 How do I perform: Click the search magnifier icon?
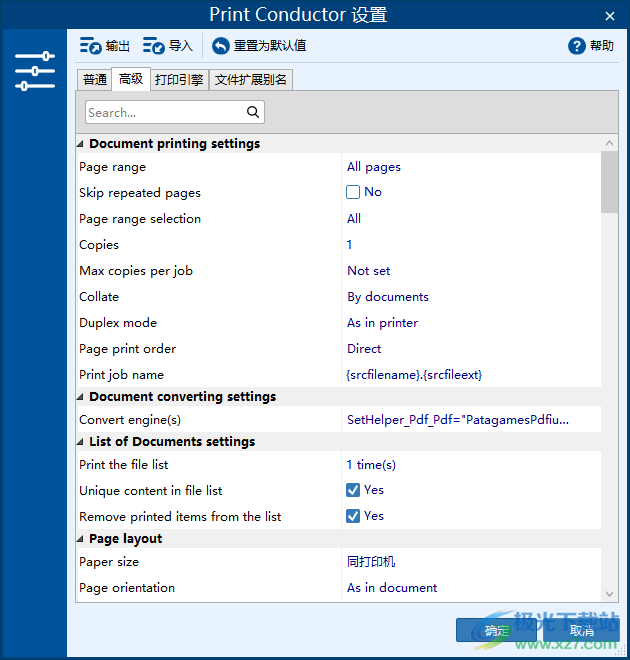(x=253, y=112)
